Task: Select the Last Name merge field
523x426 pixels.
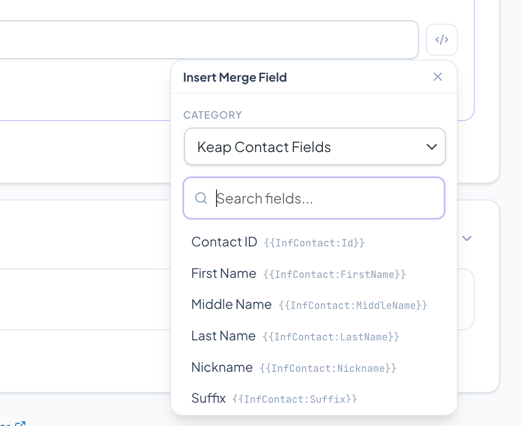Action: tap(314, 336)
